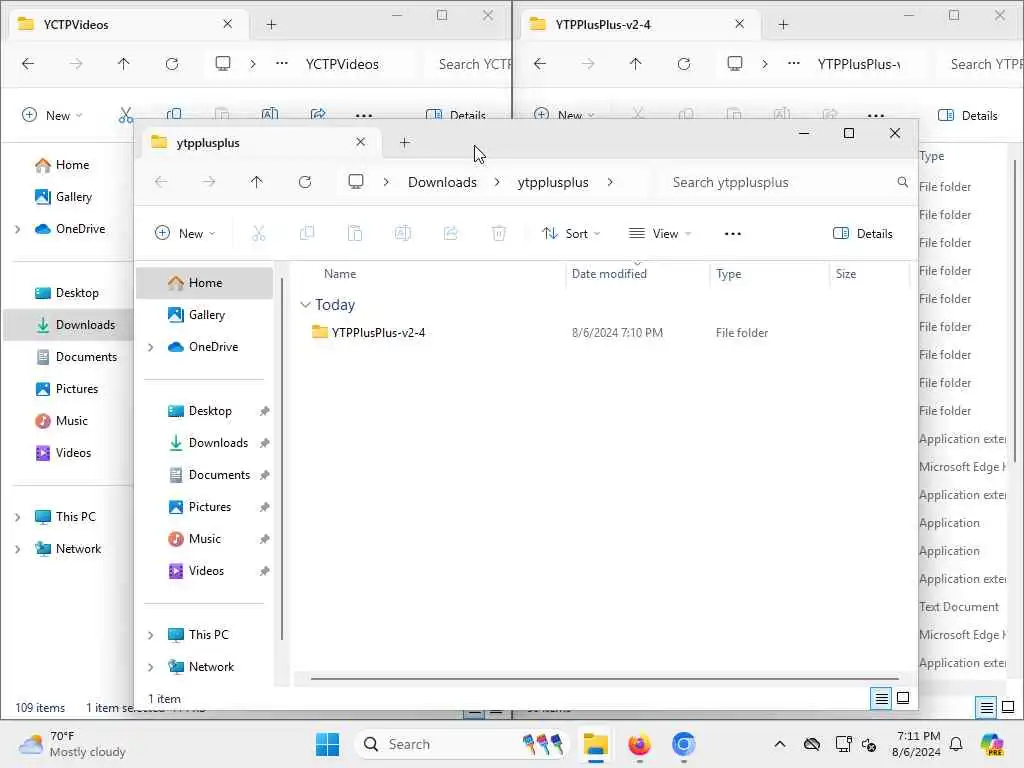Click Downloads in the address breadcrumb
The height and width of the screenshot is (768, 1024).
pos(442,182)
